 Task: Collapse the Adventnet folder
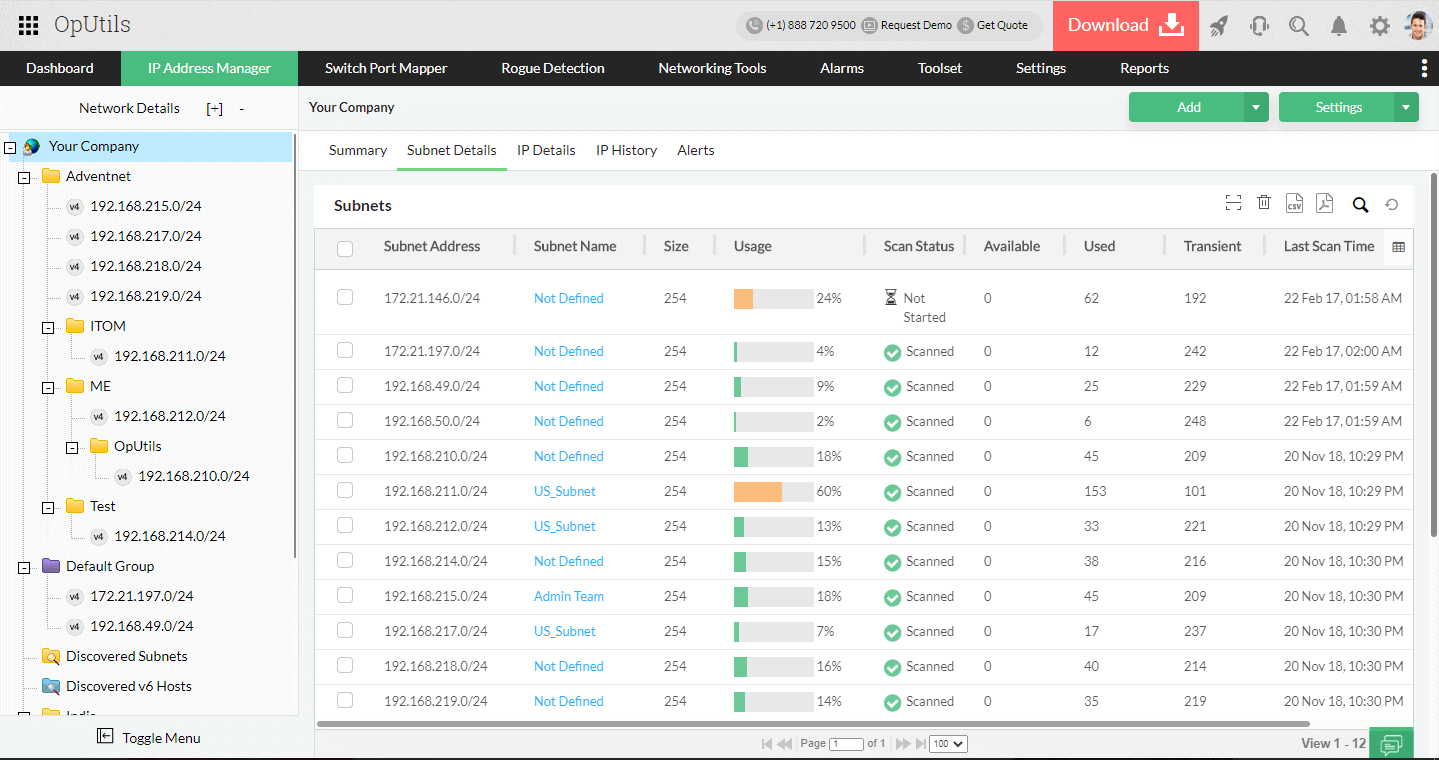pyautogui.click(x=24, y=178)
